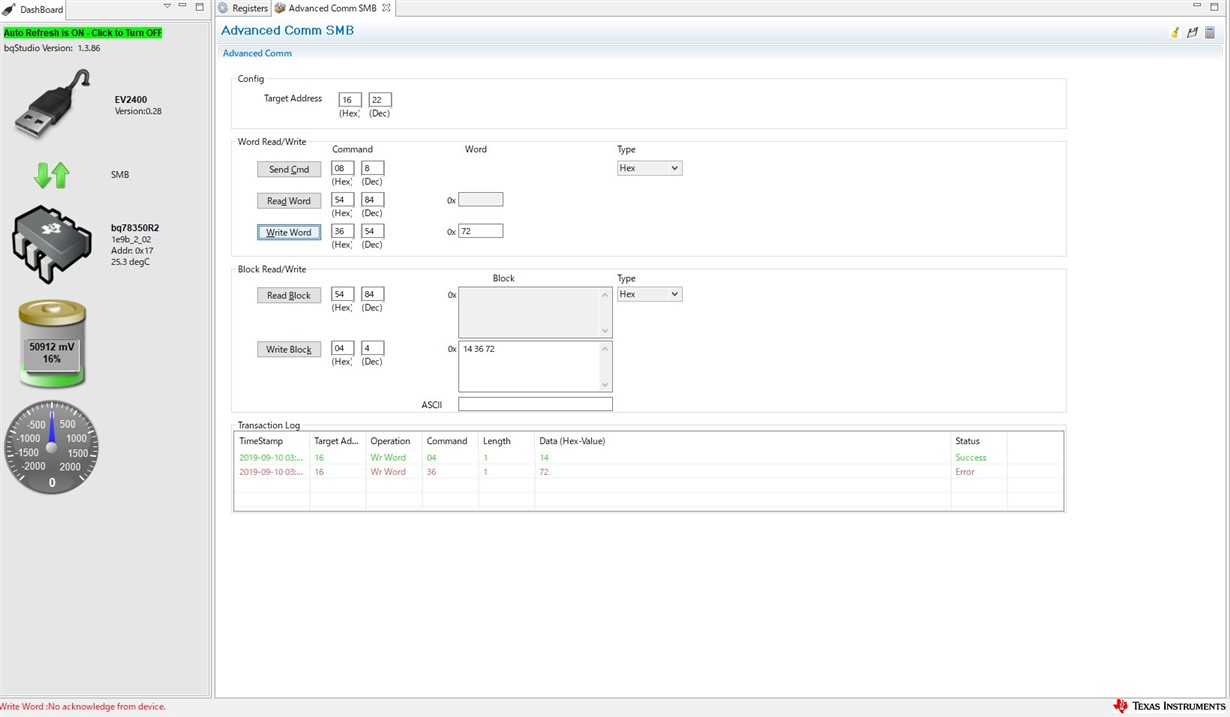Click Write Block decimal command field

[372, 348]
